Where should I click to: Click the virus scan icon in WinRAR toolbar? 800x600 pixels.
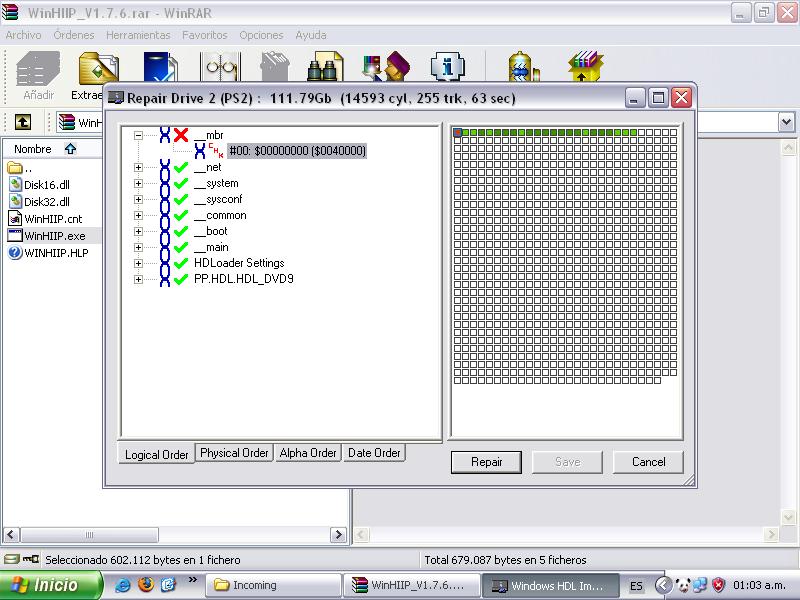click(x=523, y=66)
